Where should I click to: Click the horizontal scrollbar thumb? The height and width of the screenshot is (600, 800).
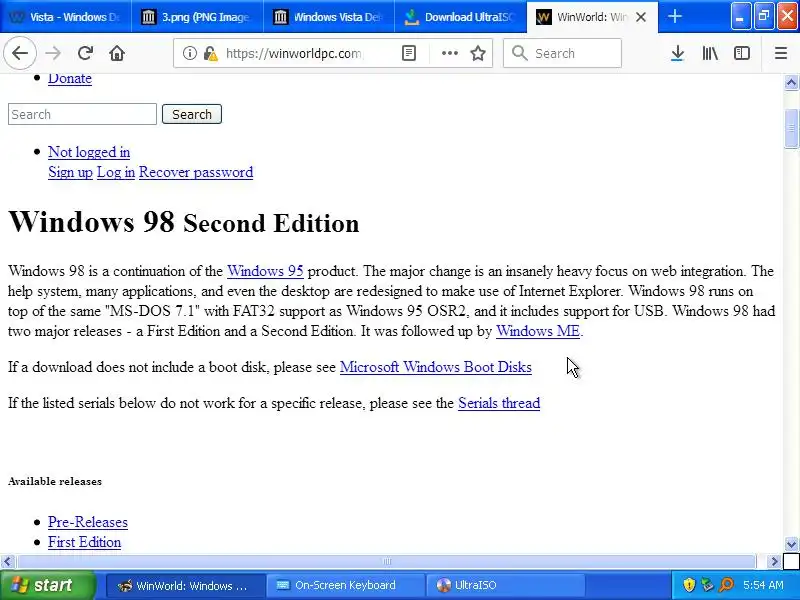tap(386, 561)
